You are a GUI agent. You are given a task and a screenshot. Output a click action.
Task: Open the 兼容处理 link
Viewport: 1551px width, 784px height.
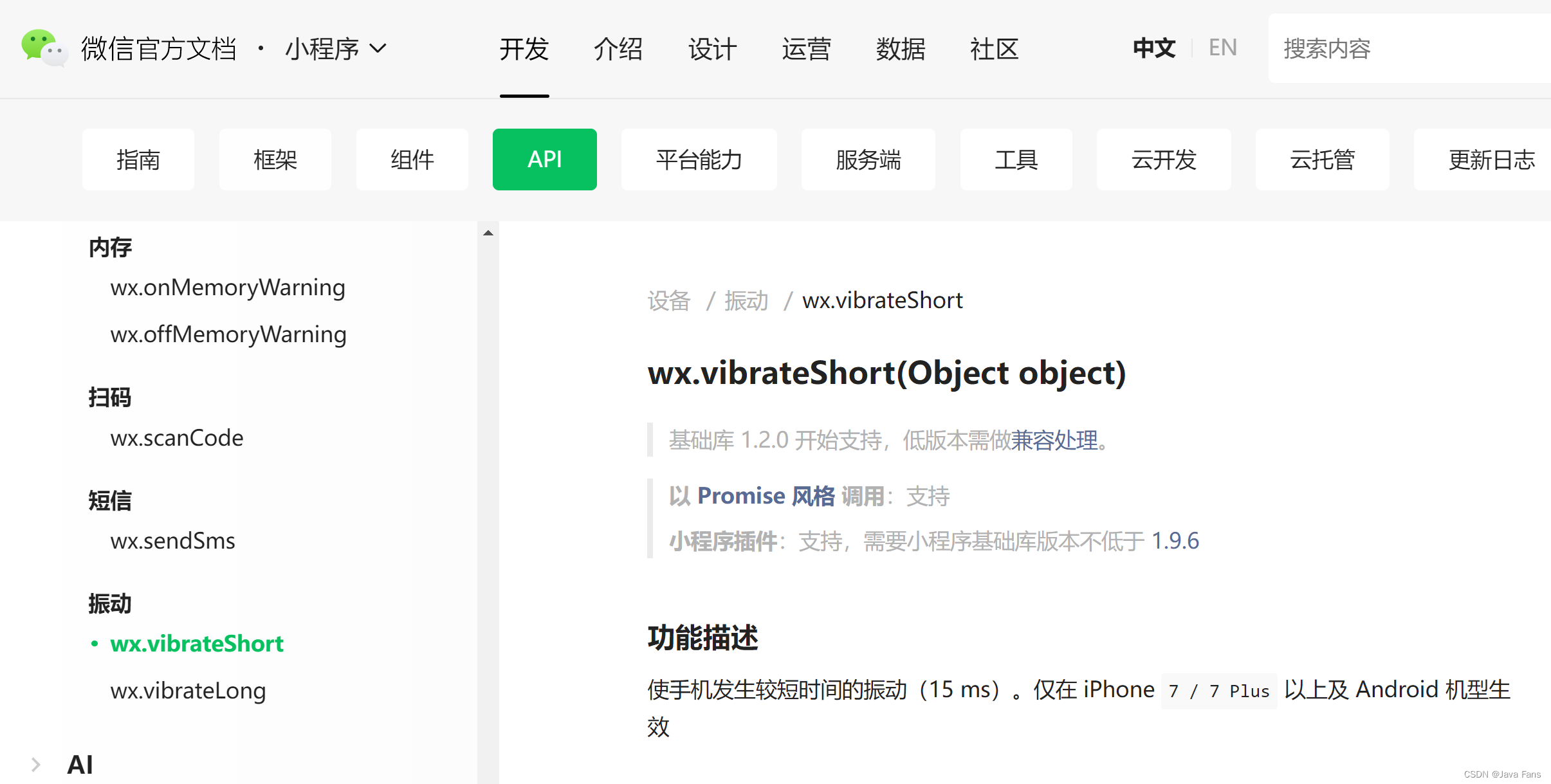point(1055,441)
